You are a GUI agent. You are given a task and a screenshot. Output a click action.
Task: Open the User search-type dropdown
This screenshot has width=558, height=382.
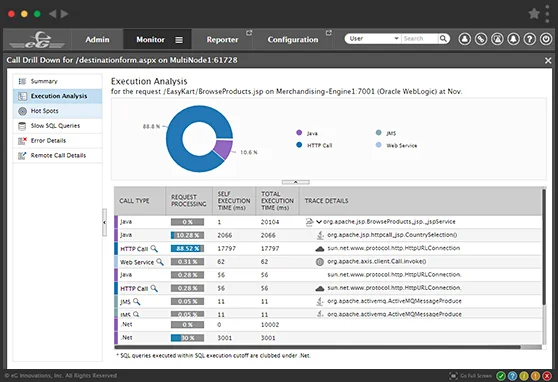click(x=373, y=38)
